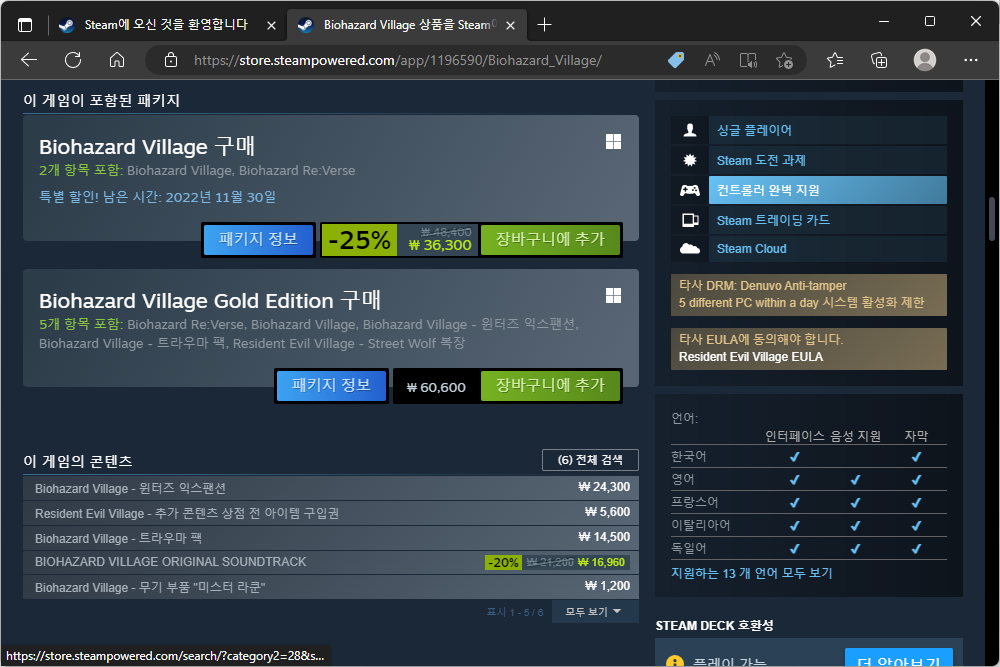Open the tab actions menu icon
Screen dimensions: 1000x667
click(x=25, y=25)
